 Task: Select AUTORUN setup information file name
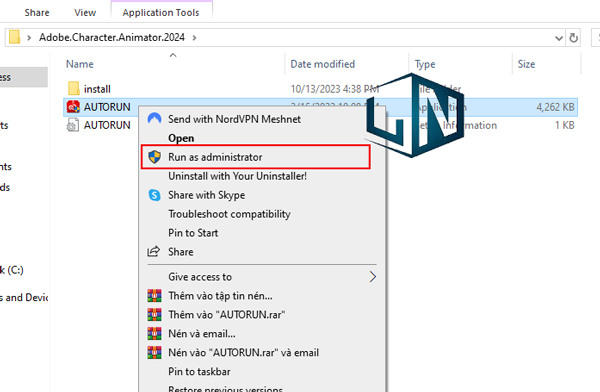(x=107, y=125)
